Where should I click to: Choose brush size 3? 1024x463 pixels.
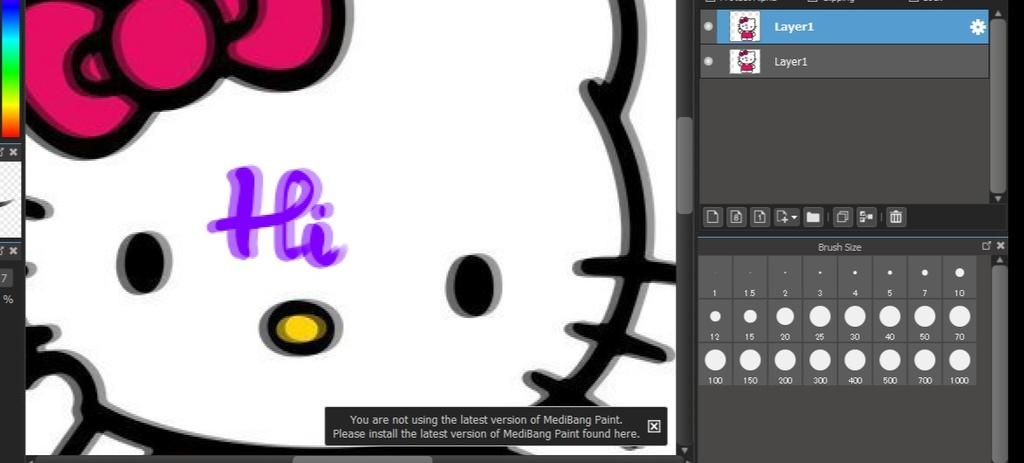coord(820,277)
